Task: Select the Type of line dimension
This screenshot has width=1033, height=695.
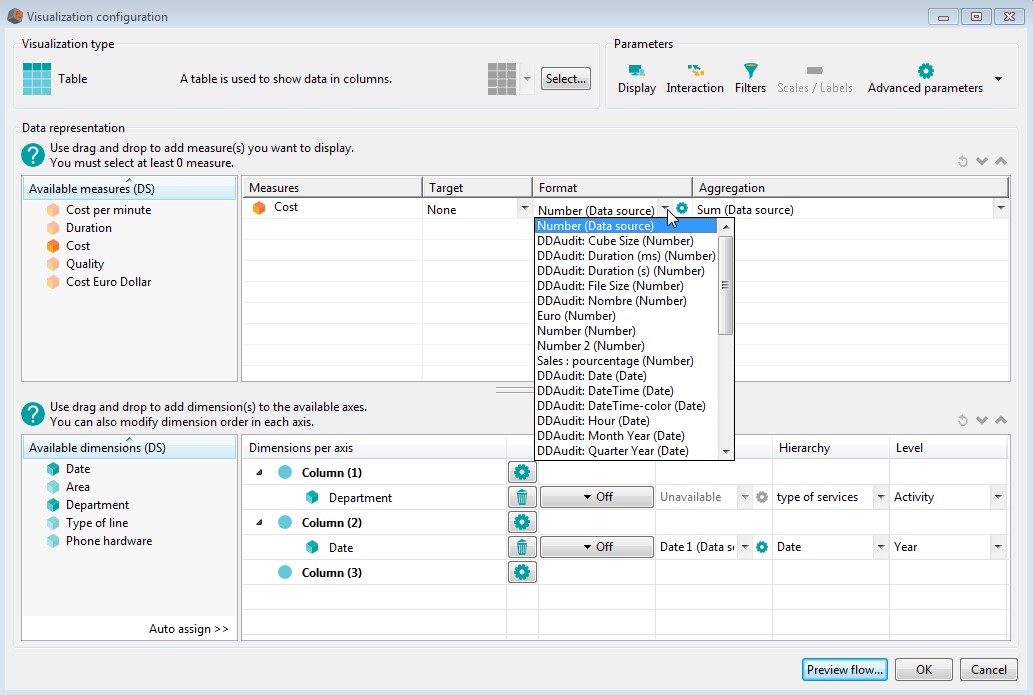Action: [x=96, y=523]
